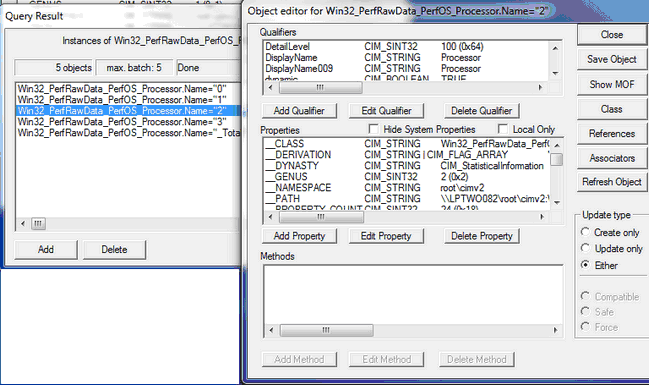The height and width of the screenshot is (385, 649).
Task: Select the Update only radio option
Action: point(585,248)
